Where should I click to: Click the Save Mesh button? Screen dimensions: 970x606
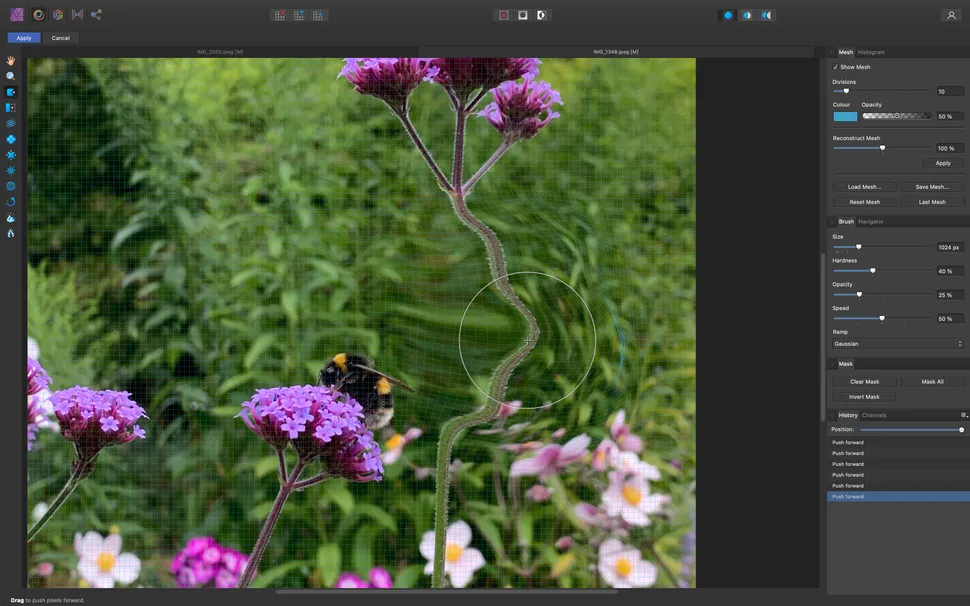[x=930, y=187]
